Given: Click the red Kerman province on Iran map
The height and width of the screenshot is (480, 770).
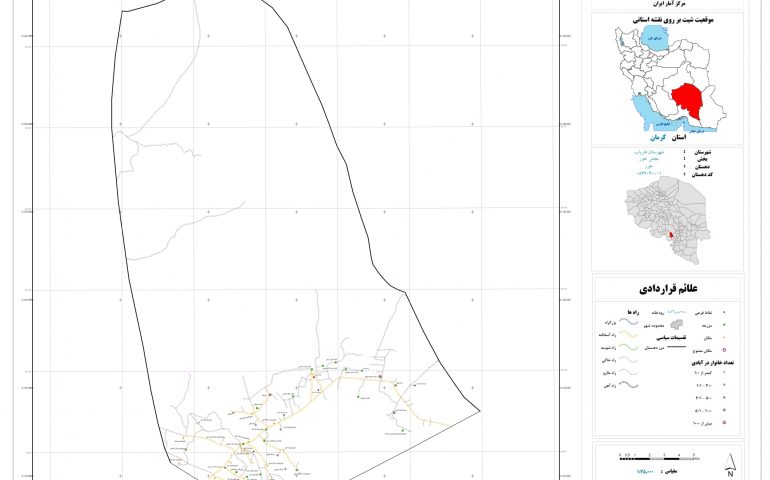Looking at the screenshot, I should 686,98.
